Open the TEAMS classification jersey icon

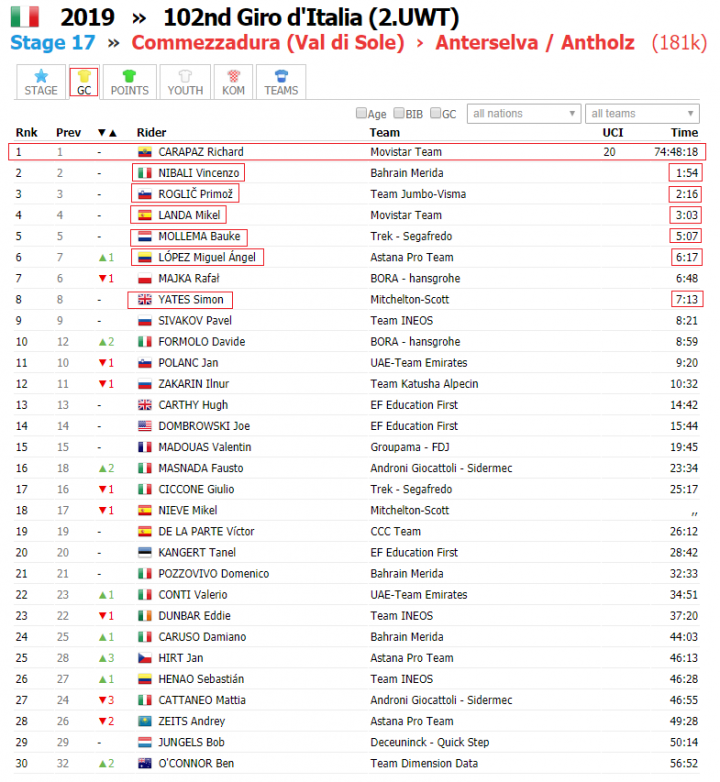point(281,76)
